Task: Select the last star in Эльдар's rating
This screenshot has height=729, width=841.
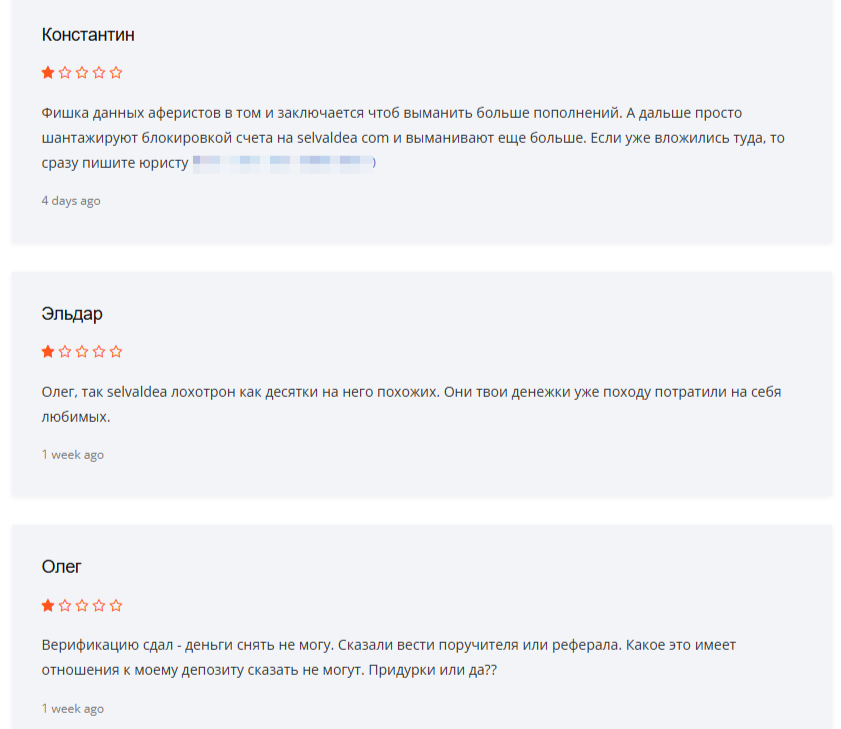Action: [116, 351]
